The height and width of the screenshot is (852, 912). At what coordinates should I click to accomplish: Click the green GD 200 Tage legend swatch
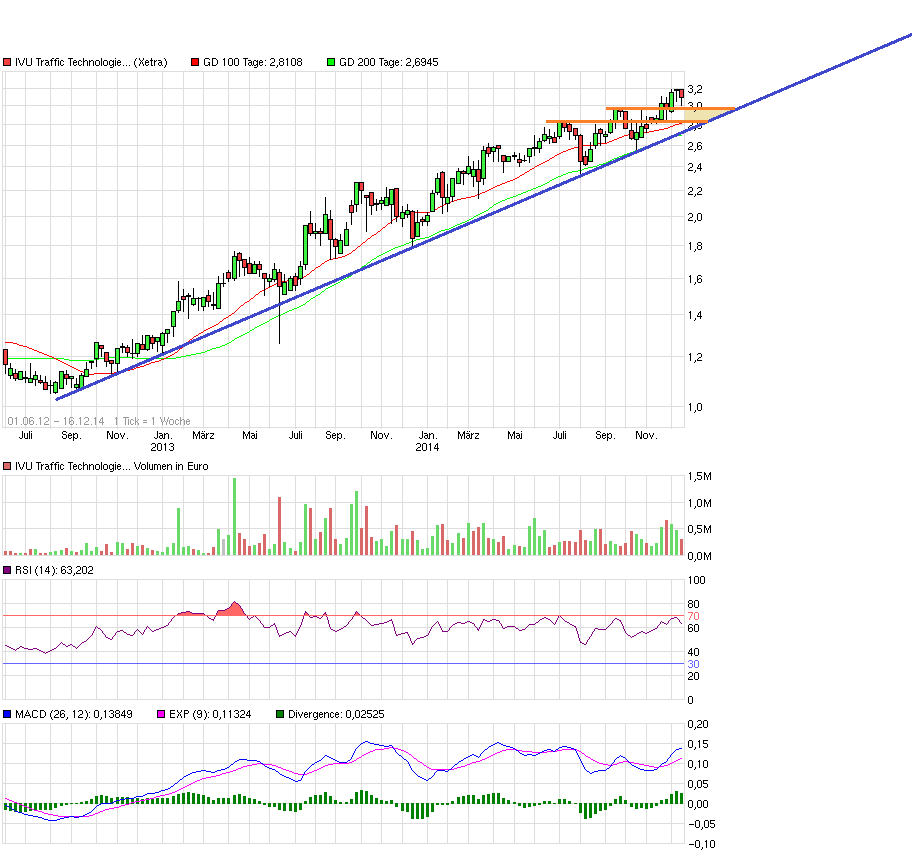(331, 62)
